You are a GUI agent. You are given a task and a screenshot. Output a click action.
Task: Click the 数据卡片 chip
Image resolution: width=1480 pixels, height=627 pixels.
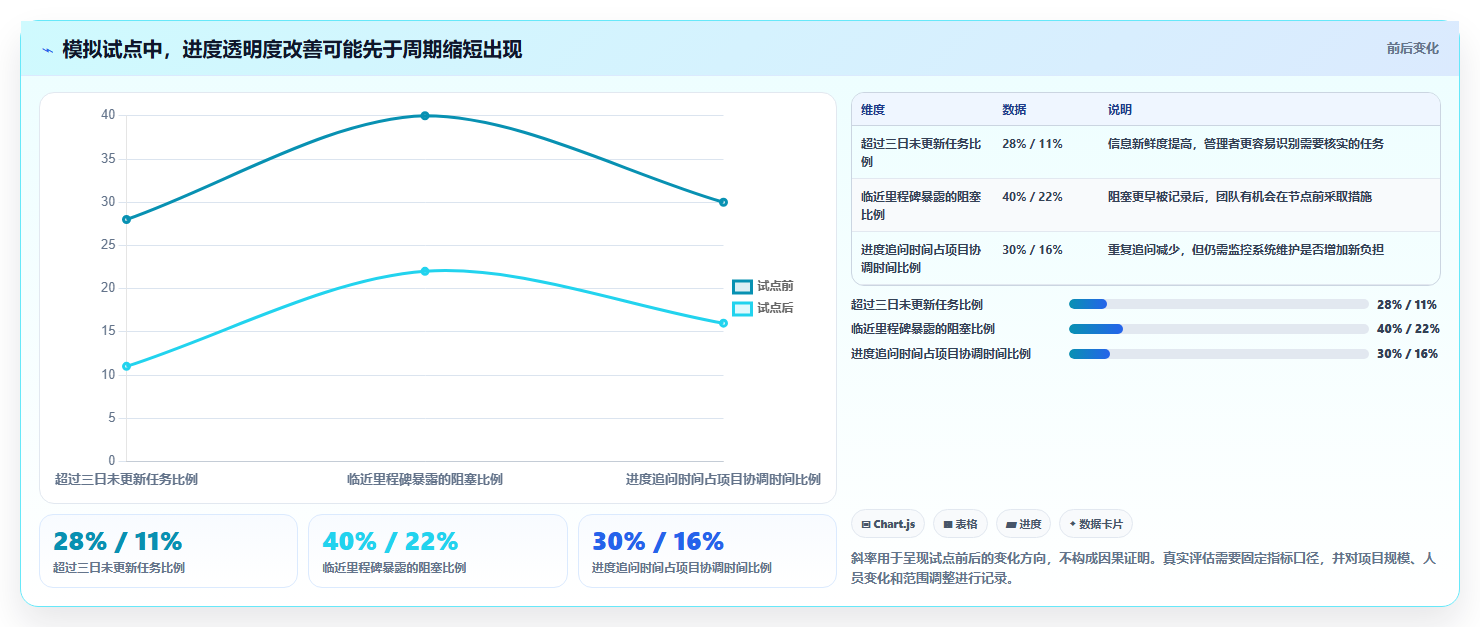point(1096,524)
